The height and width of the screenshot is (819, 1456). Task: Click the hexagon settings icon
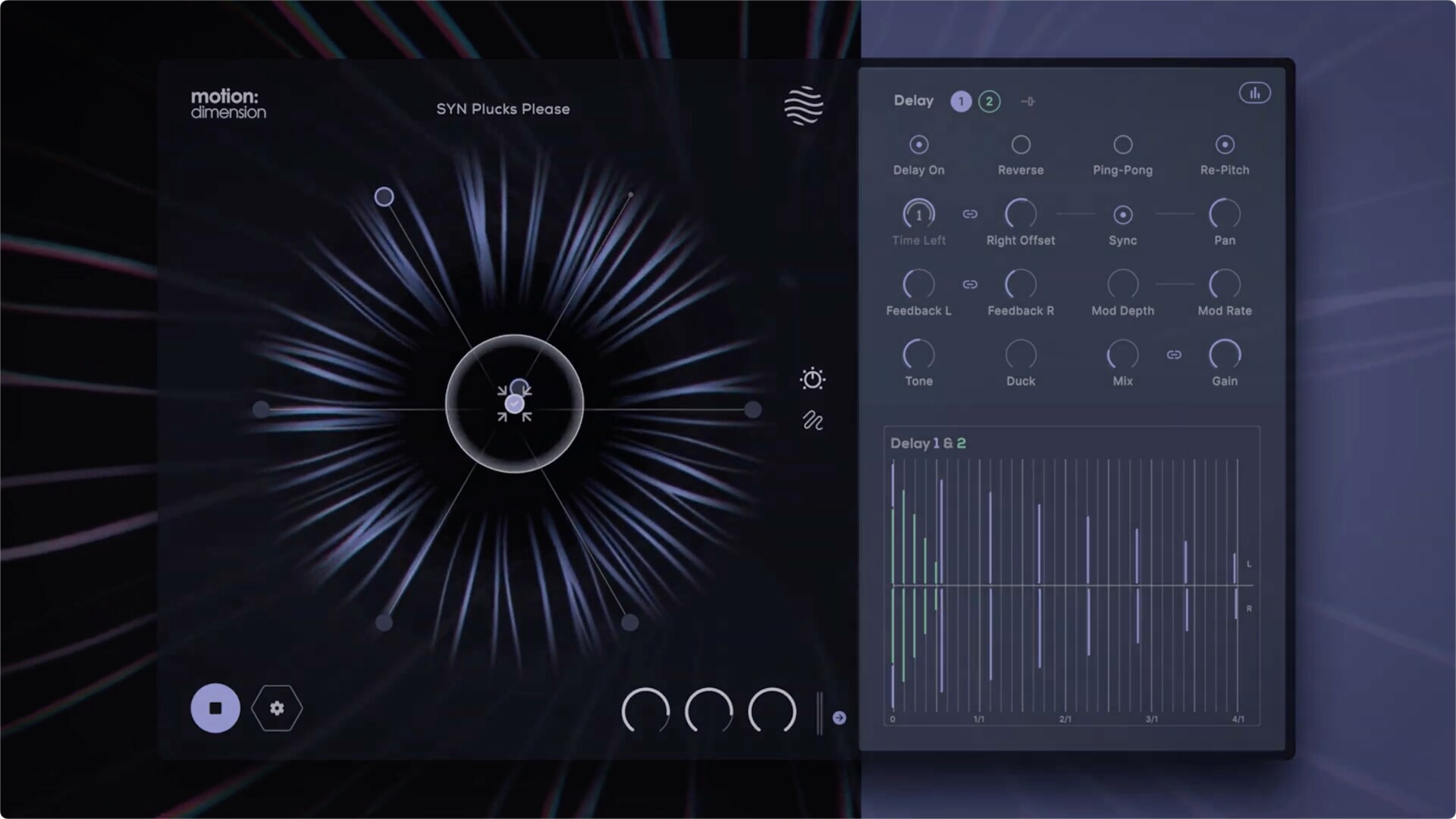click(x=277, y=708)
